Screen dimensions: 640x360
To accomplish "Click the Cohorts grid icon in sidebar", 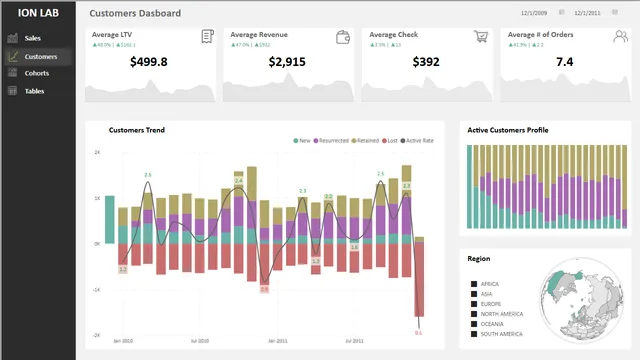I will (13, 73).
